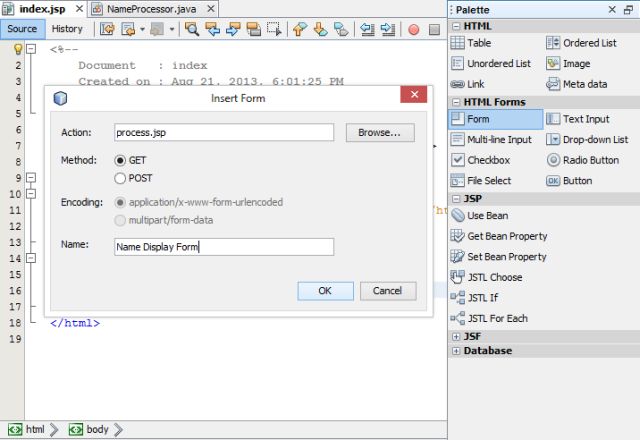Screen dimensions: 640x440
Task: Select Link palette item
Action: point(467,84)
